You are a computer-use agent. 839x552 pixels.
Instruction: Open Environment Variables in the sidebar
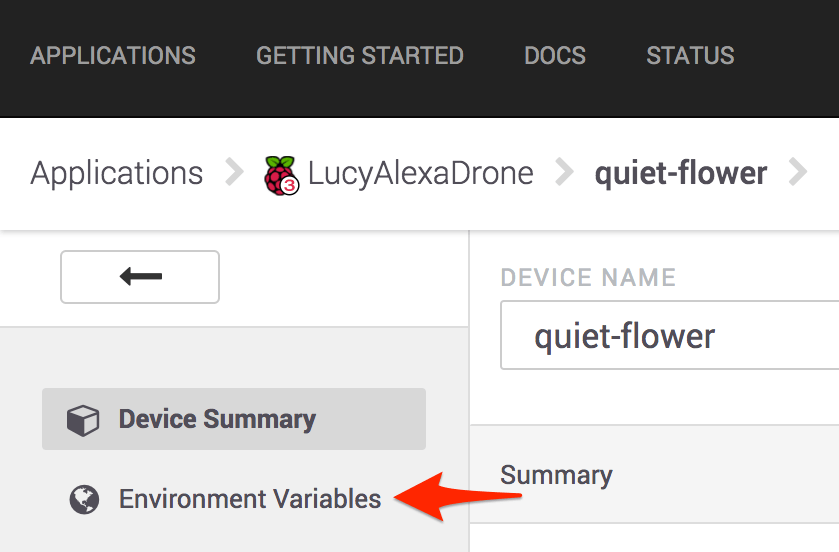[250, 499]
